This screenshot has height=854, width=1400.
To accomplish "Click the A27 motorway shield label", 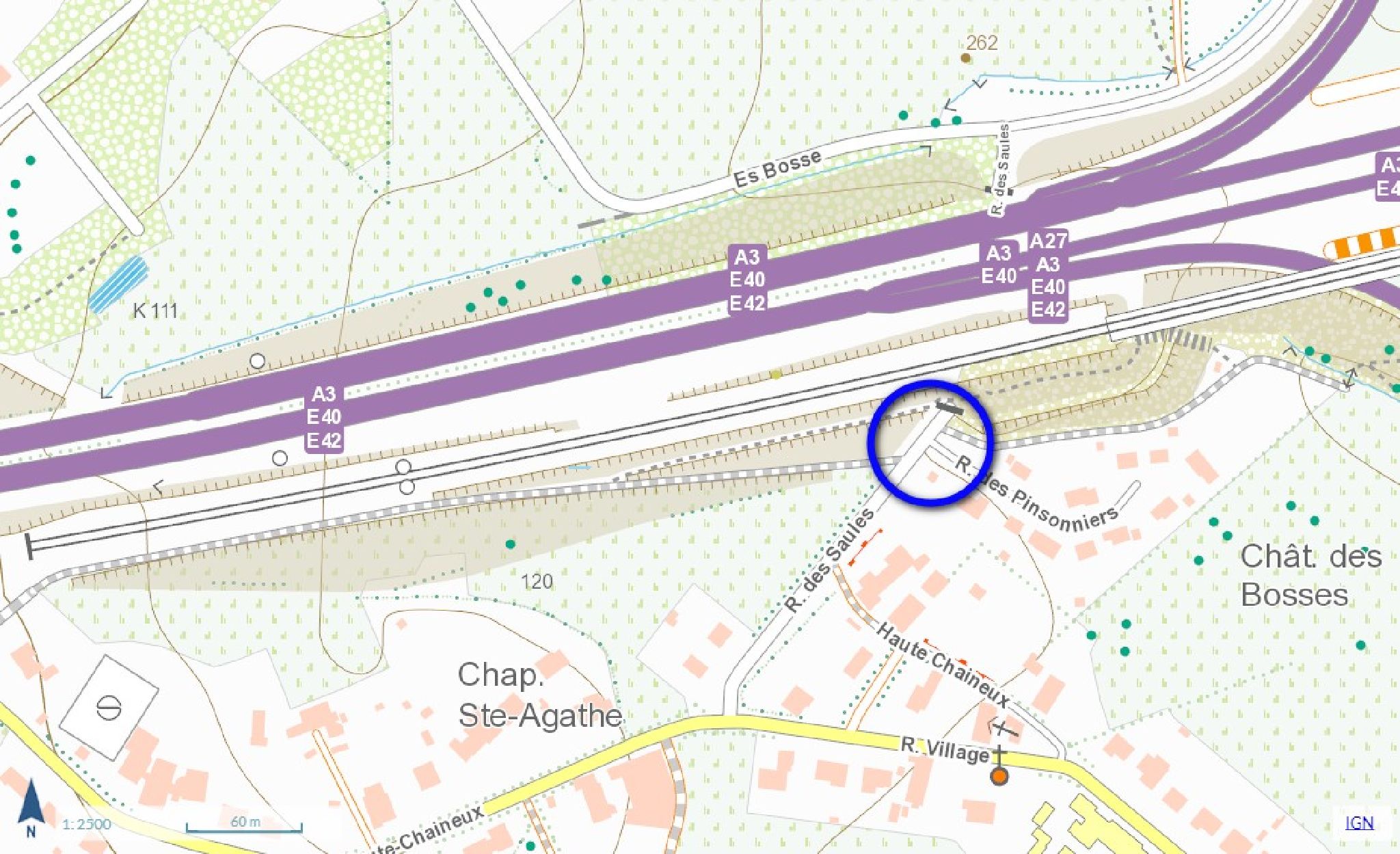I will pos(1048,241).
